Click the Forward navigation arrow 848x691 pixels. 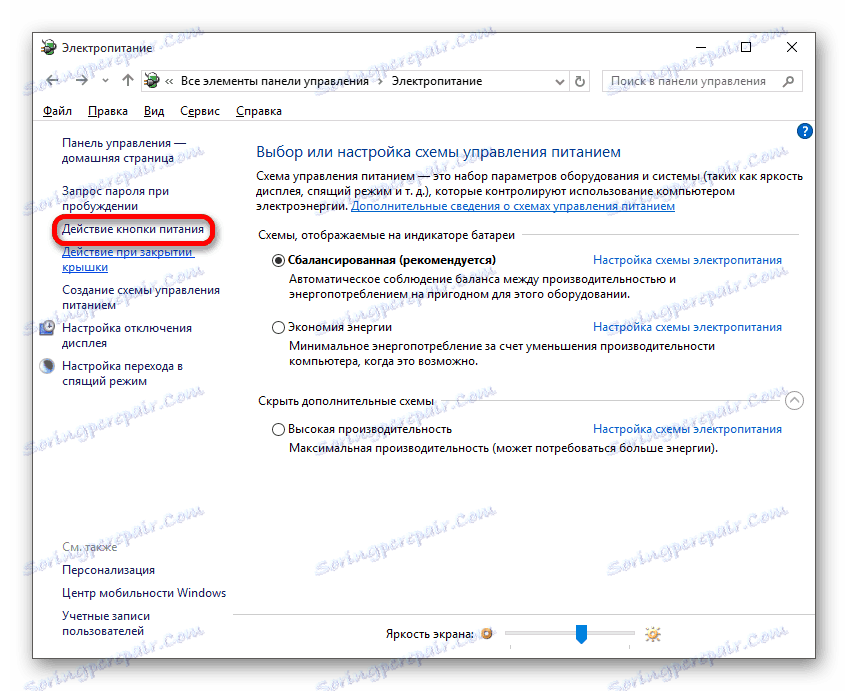click(82, 81)
